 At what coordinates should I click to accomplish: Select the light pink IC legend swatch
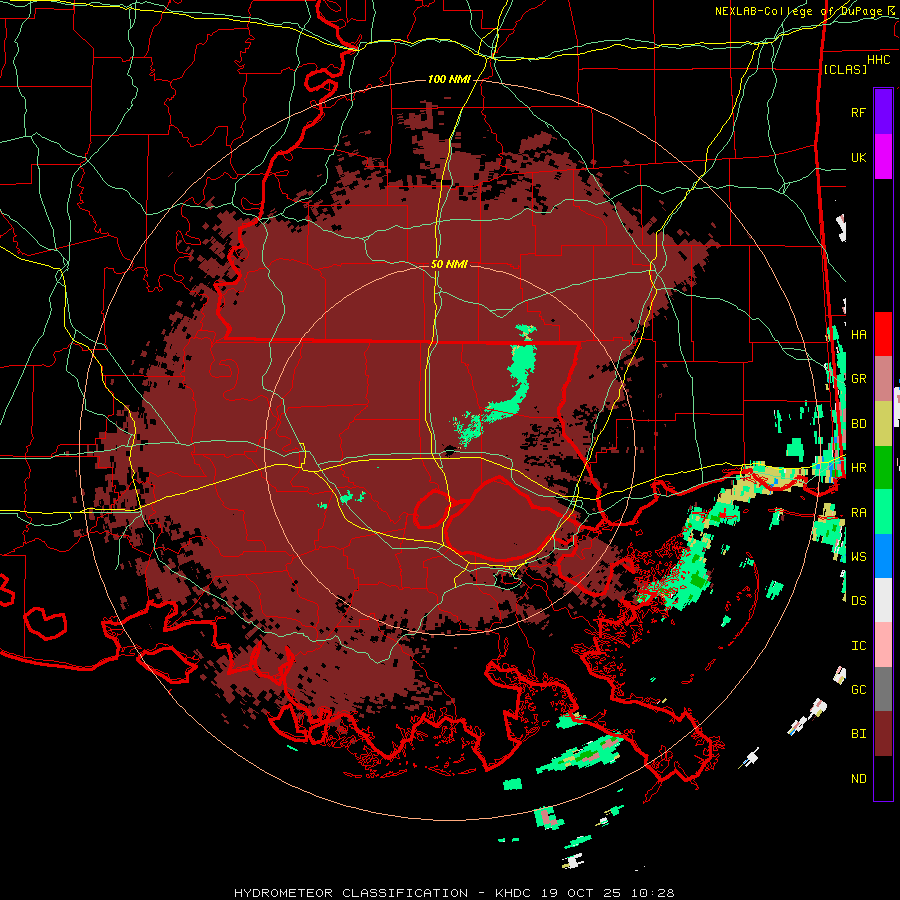pos(883,645)
